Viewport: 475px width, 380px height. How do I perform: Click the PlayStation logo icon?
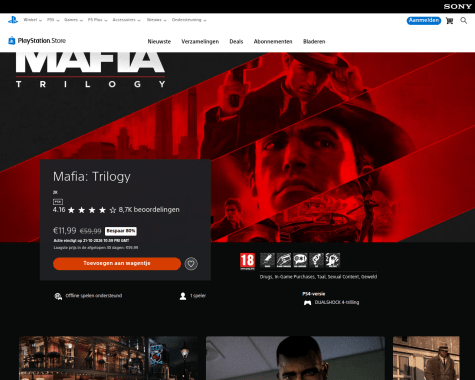coord(13,20)
